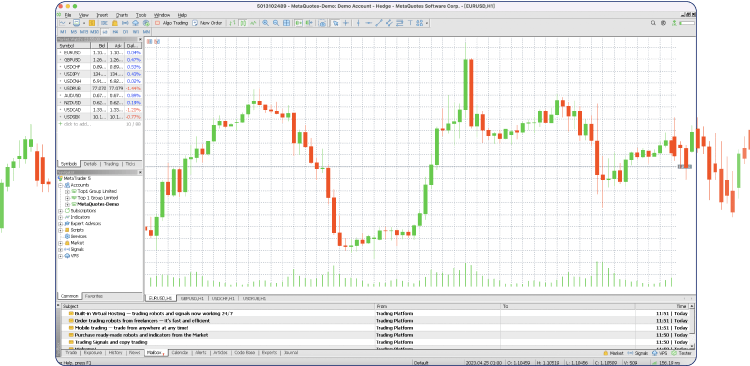This screenshot has width=750, height=366.
Task: Select the GBPUSD row in Market Watch
Action: (x=99, y=60)
